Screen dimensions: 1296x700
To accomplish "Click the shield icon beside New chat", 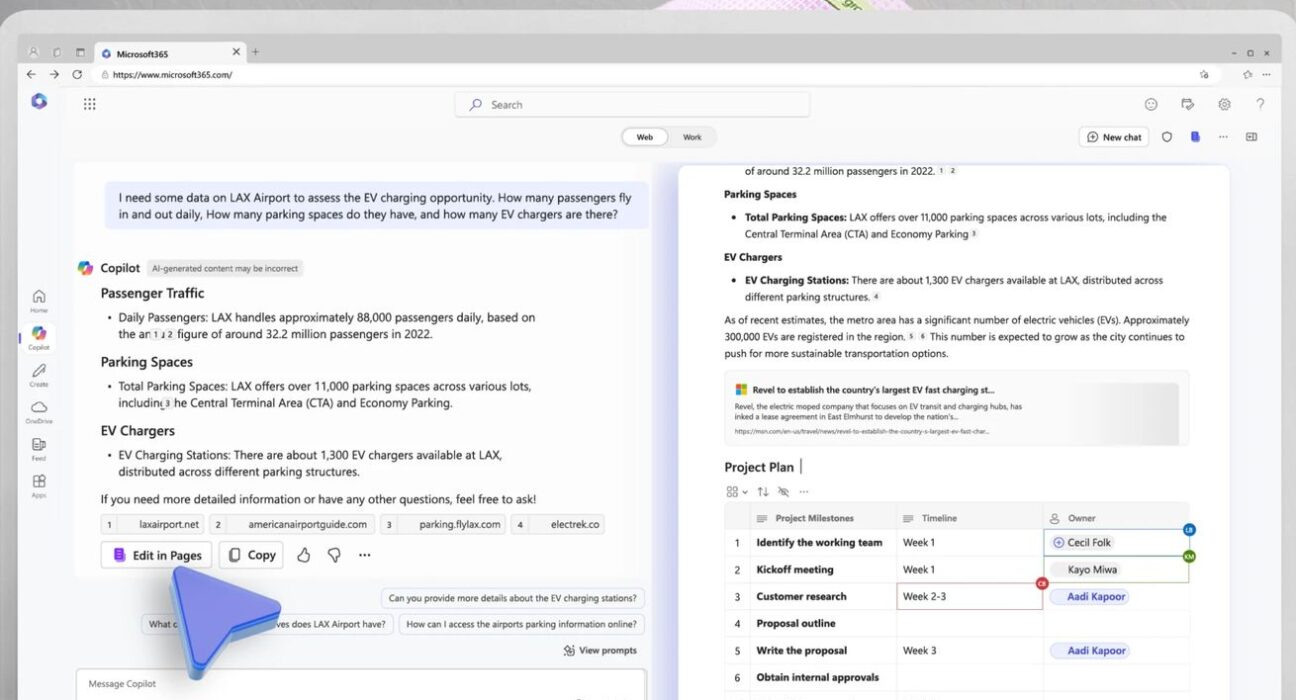I will point(1166,137).
